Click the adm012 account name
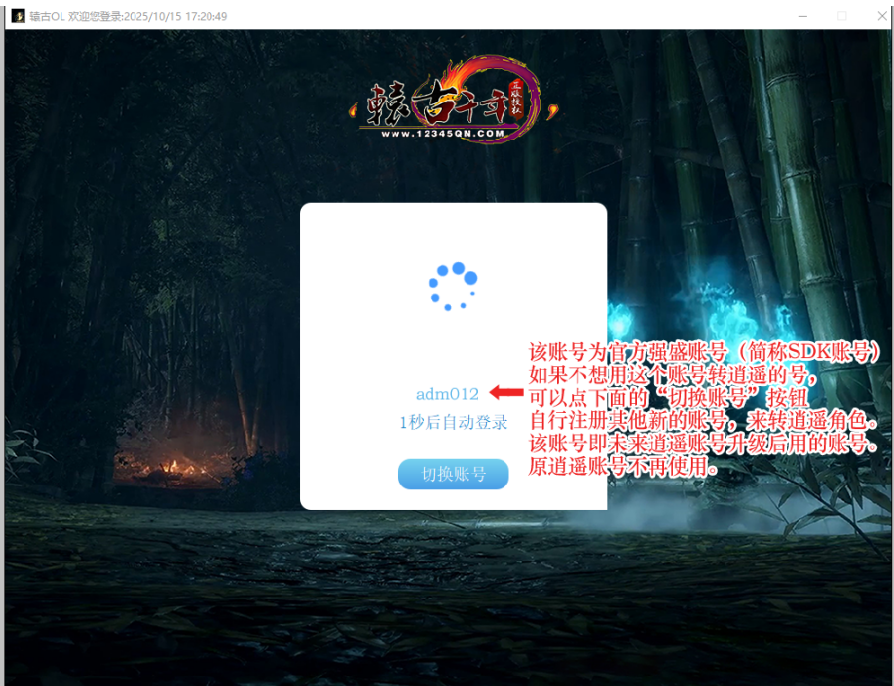Screen dimensions: 894x686 coord(447,394)
